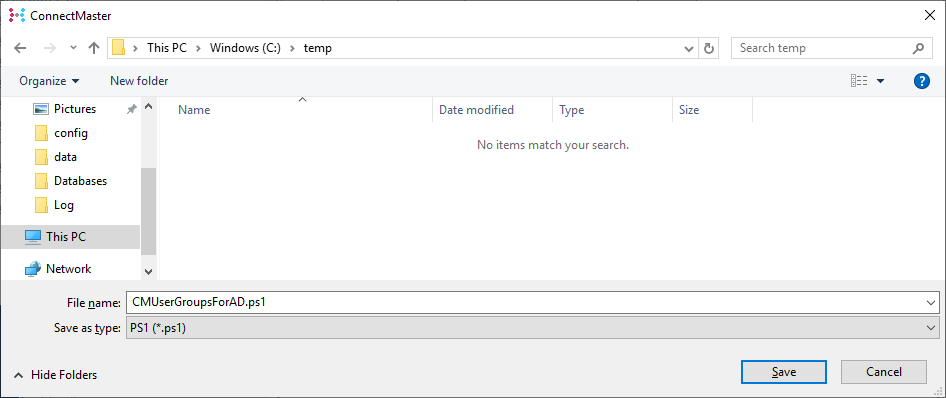The width and height of the screenshot is (946, 398).
Task: Collapse pane with Hide Folders
Action: [x=56, y=375]
